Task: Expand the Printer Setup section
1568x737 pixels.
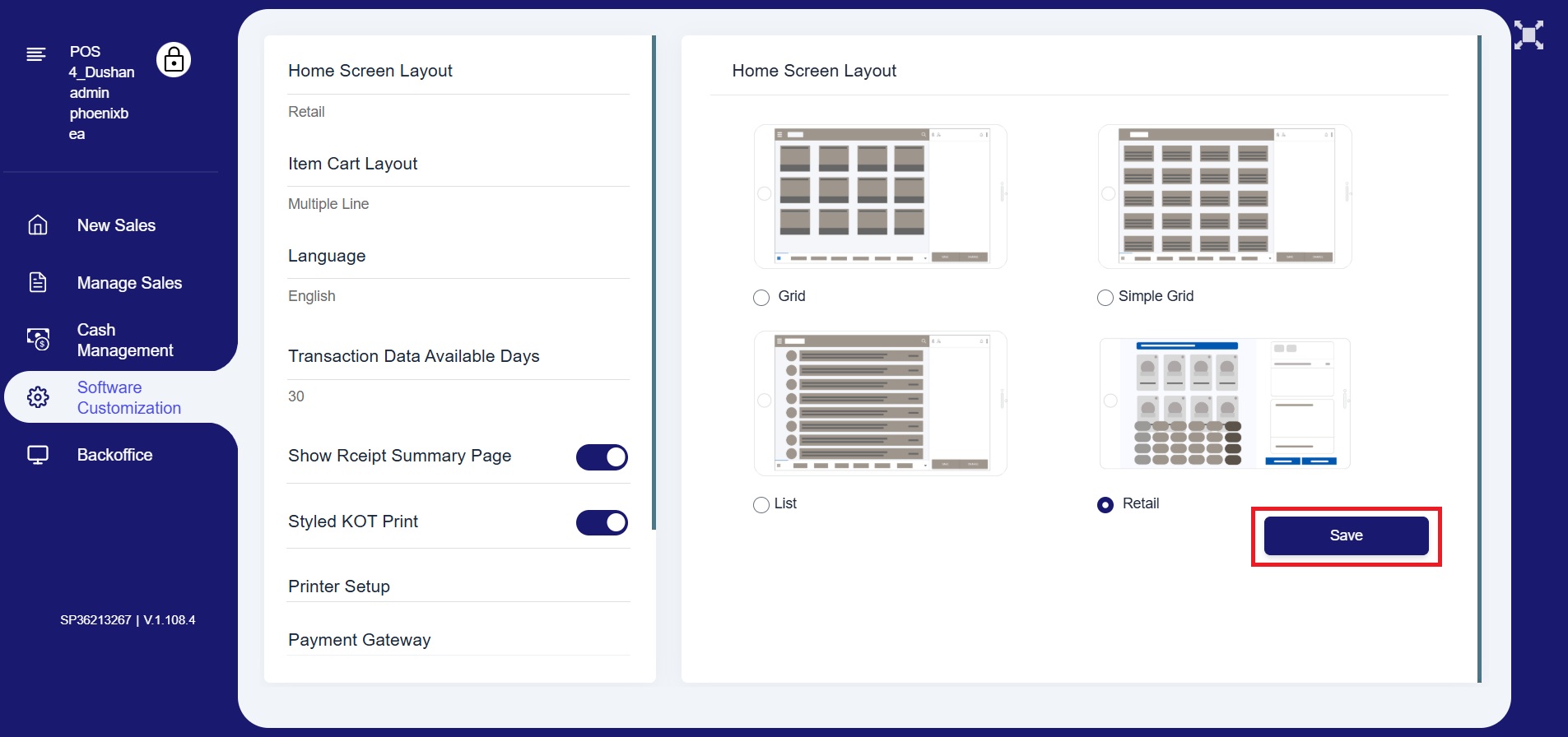Action: coord(339,586)
